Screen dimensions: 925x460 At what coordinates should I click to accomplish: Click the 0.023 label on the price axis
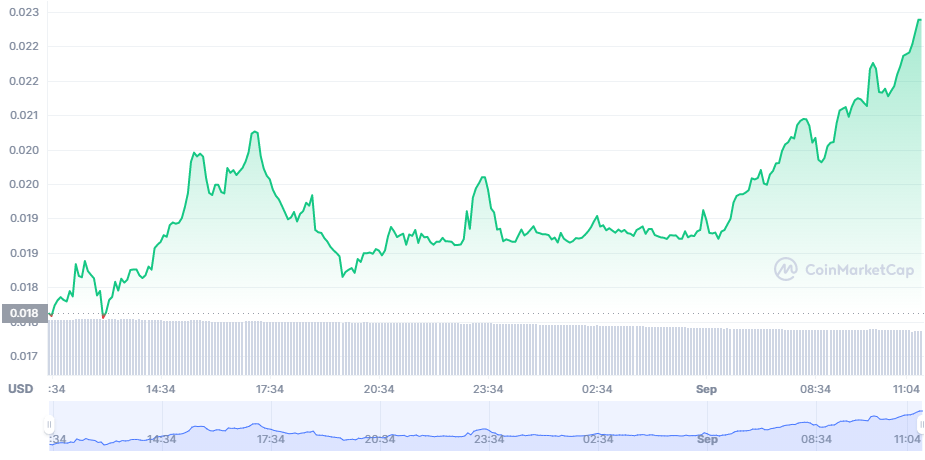point(24,12)
